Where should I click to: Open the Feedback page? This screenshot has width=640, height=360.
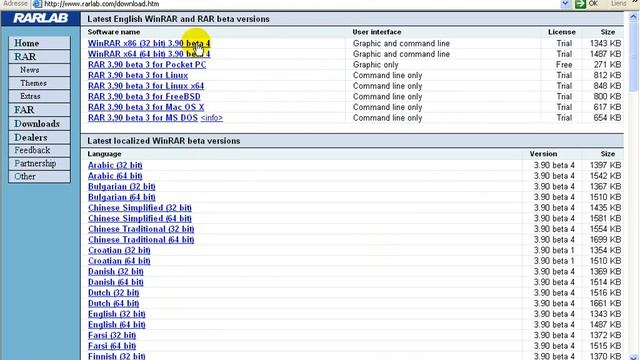point(39,150)
